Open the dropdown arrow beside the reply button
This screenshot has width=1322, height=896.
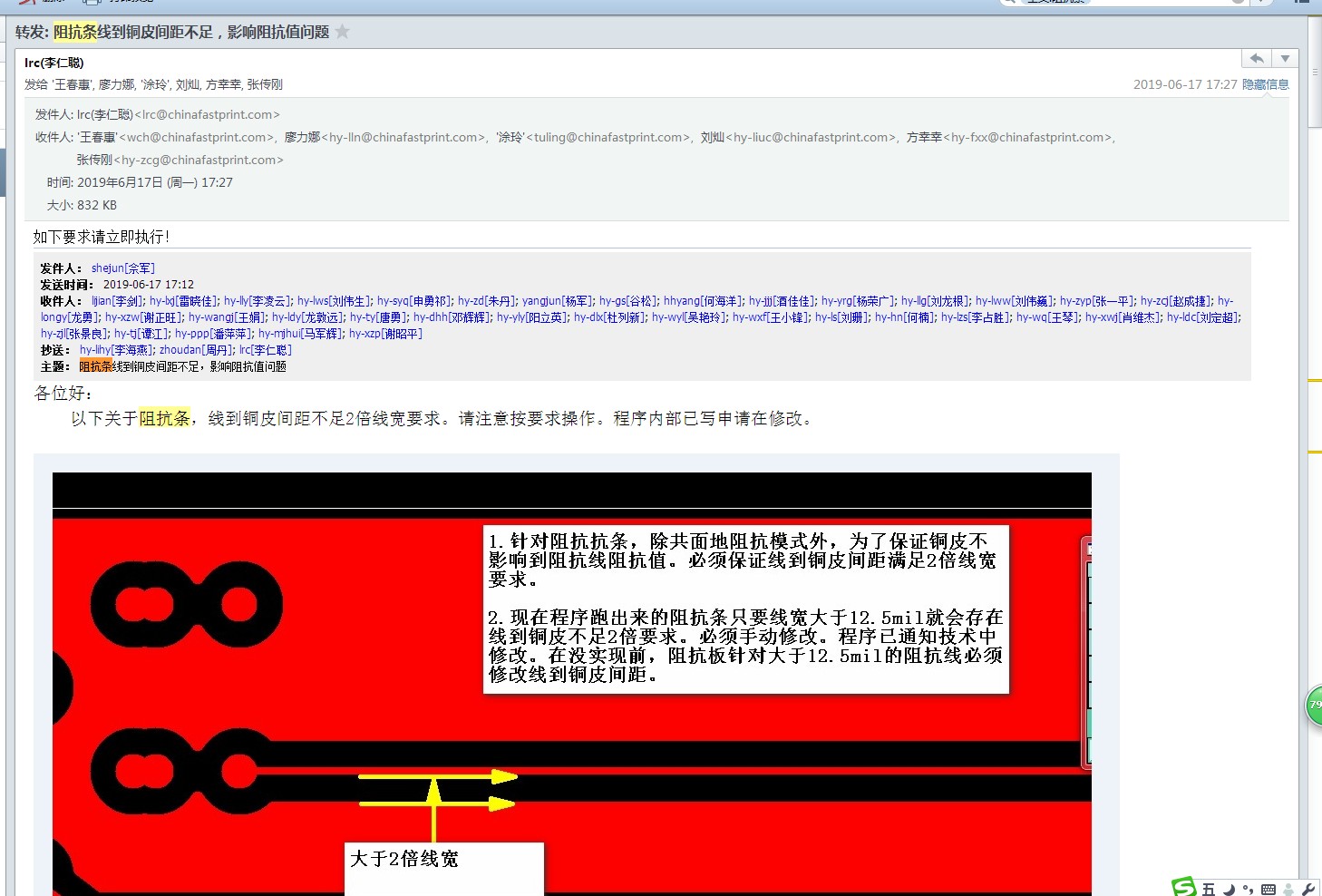pos(1285,59)
